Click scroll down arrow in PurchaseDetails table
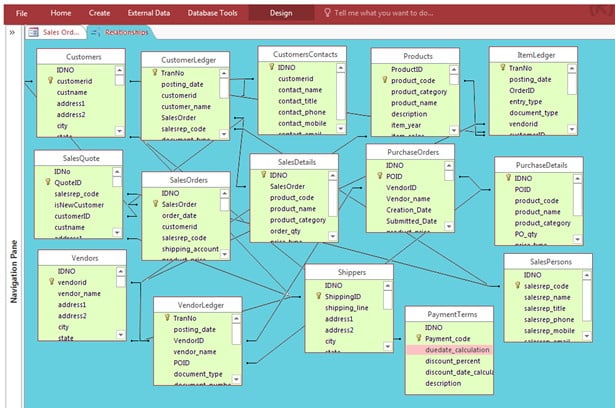615x408 pixels. click(577, 239)
